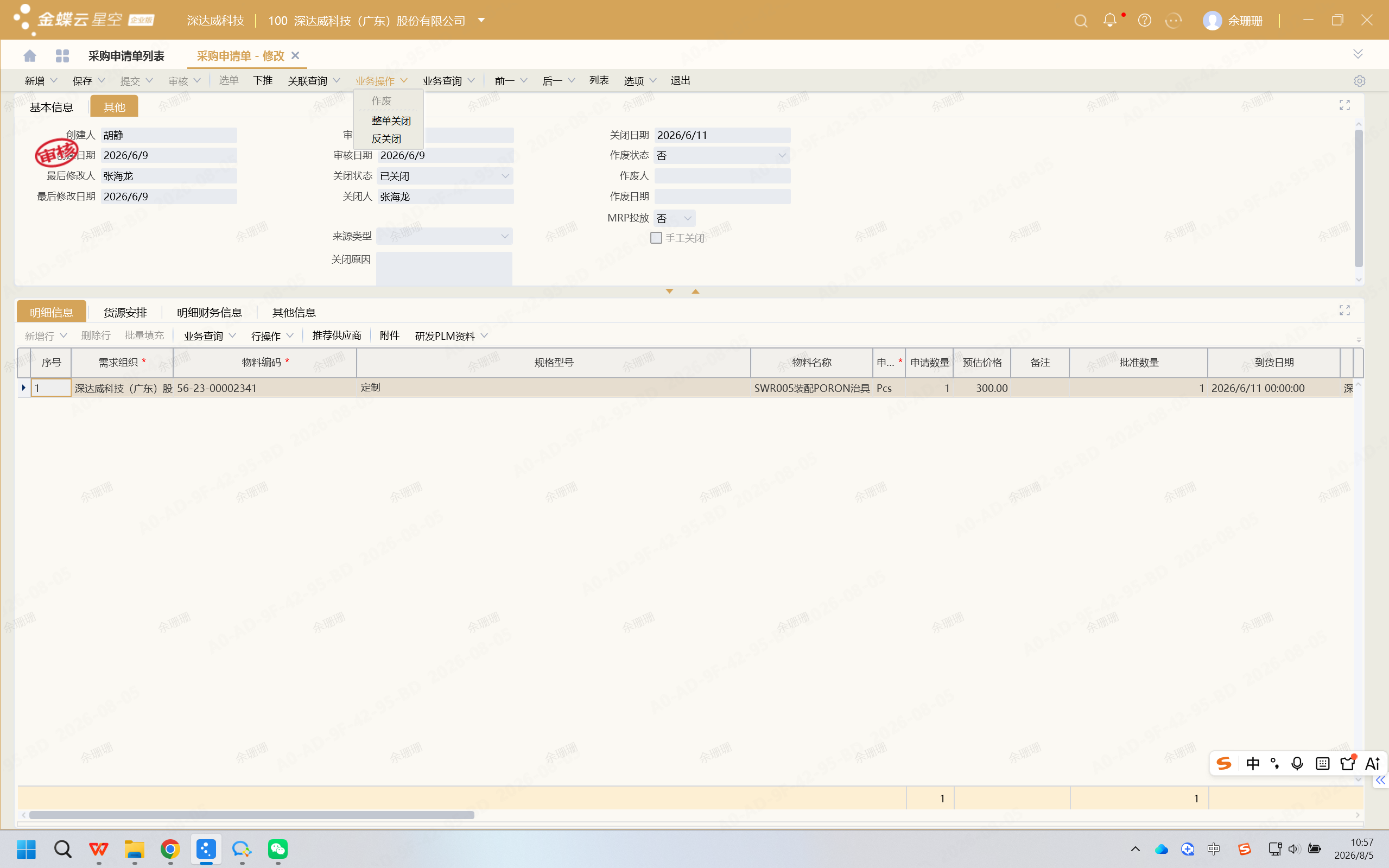Open the Windows Start menu
1389x868 pixels.
(27, 848)
